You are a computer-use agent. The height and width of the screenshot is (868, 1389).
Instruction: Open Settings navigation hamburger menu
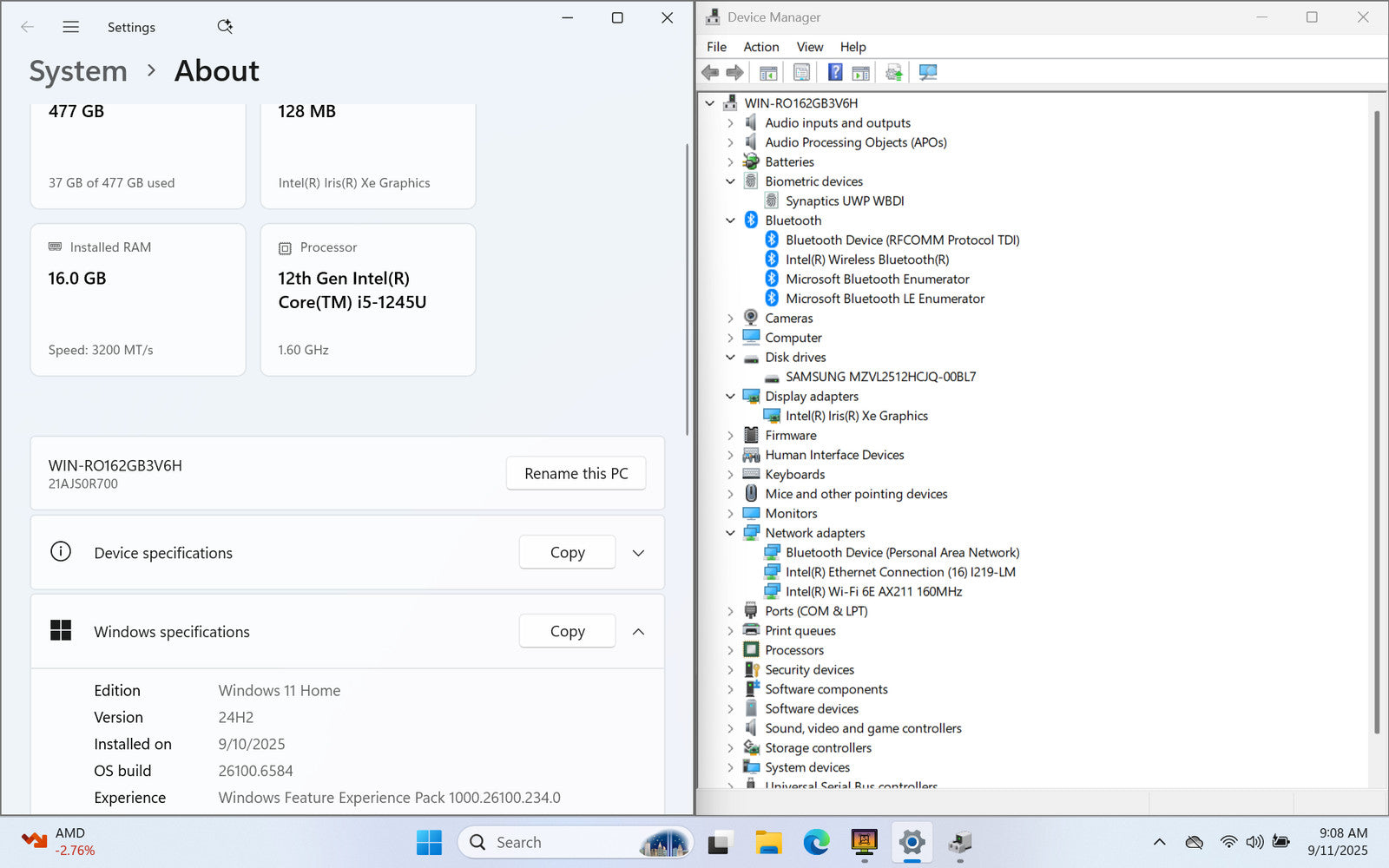(x=71, y=27)
